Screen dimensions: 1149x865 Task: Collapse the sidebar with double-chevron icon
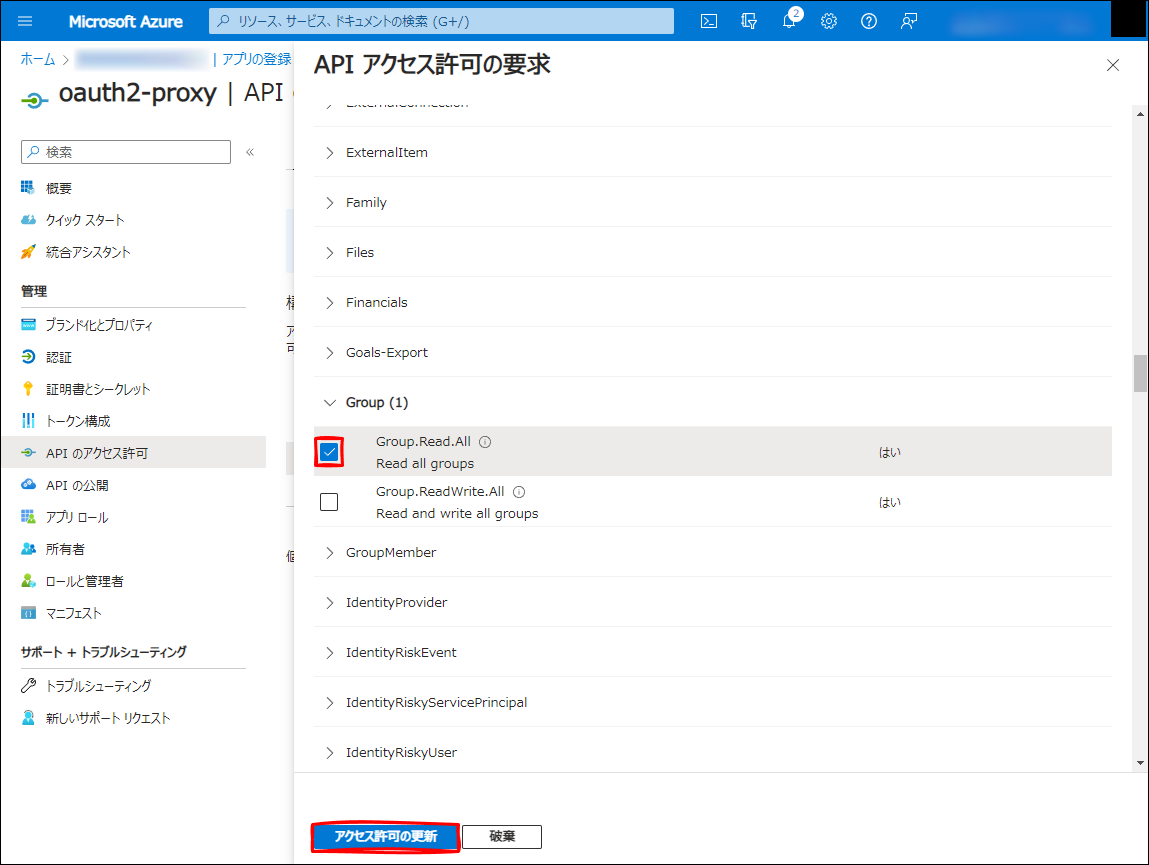point(250,152)
